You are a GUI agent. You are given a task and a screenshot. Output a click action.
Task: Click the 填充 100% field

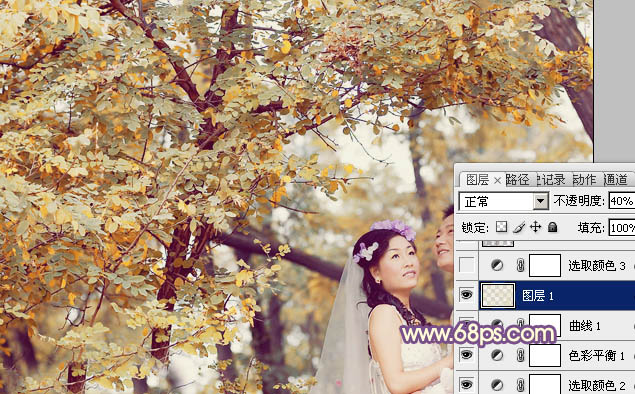click(x=622, y=228)
